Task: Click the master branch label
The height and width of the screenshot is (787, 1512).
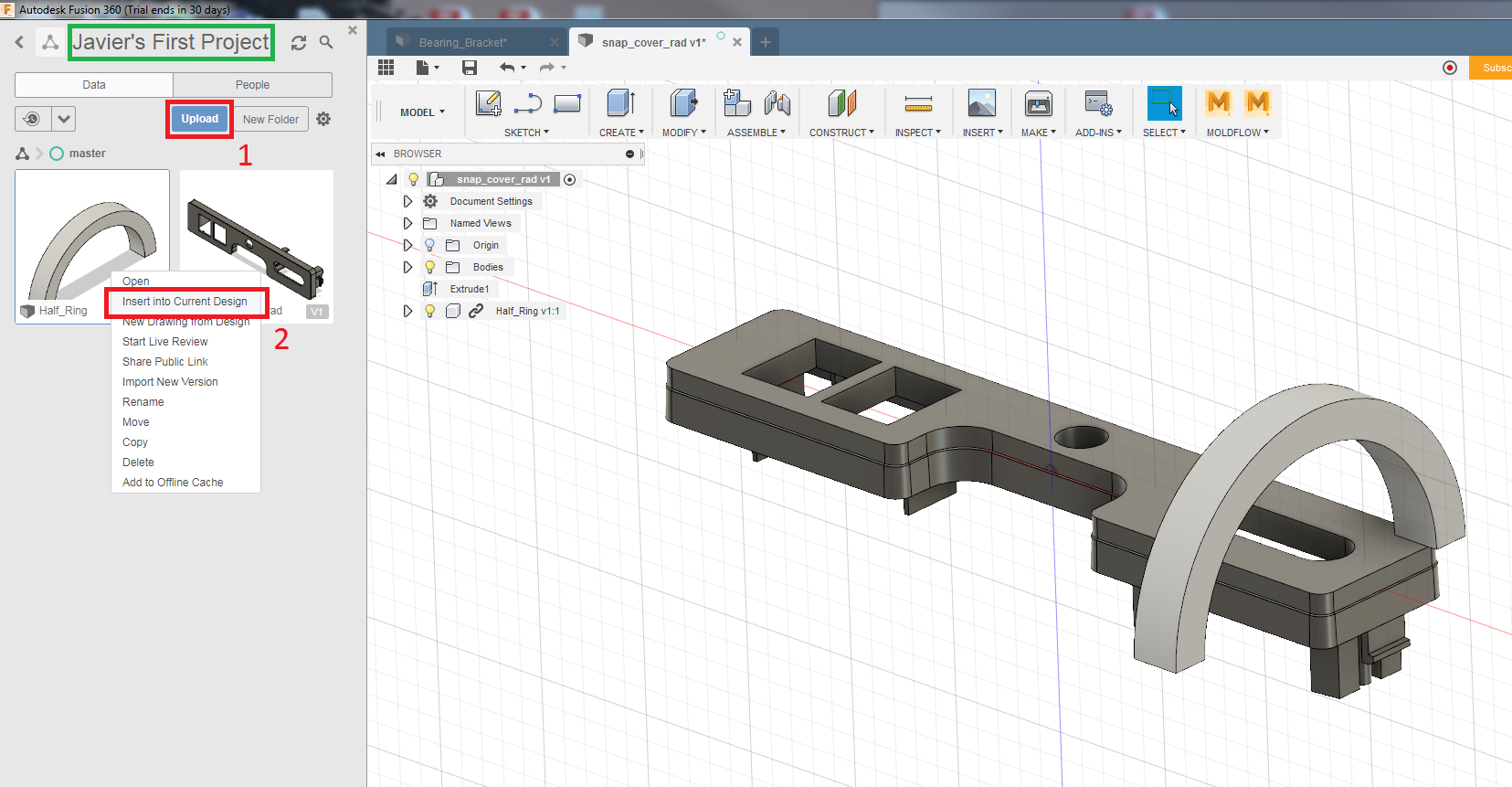Action: (88, 154)
